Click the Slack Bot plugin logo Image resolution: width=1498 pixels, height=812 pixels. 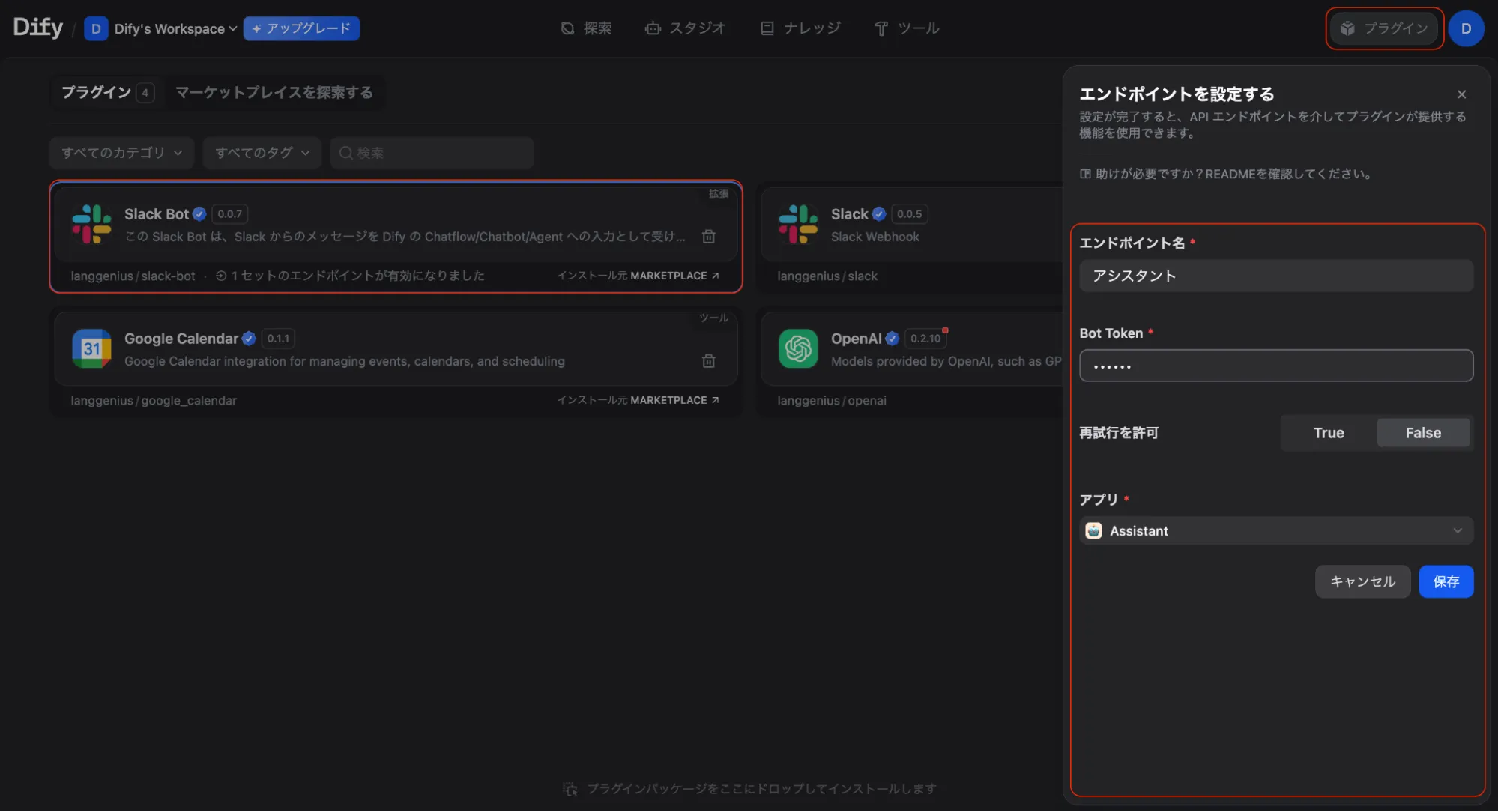(91, 224)
